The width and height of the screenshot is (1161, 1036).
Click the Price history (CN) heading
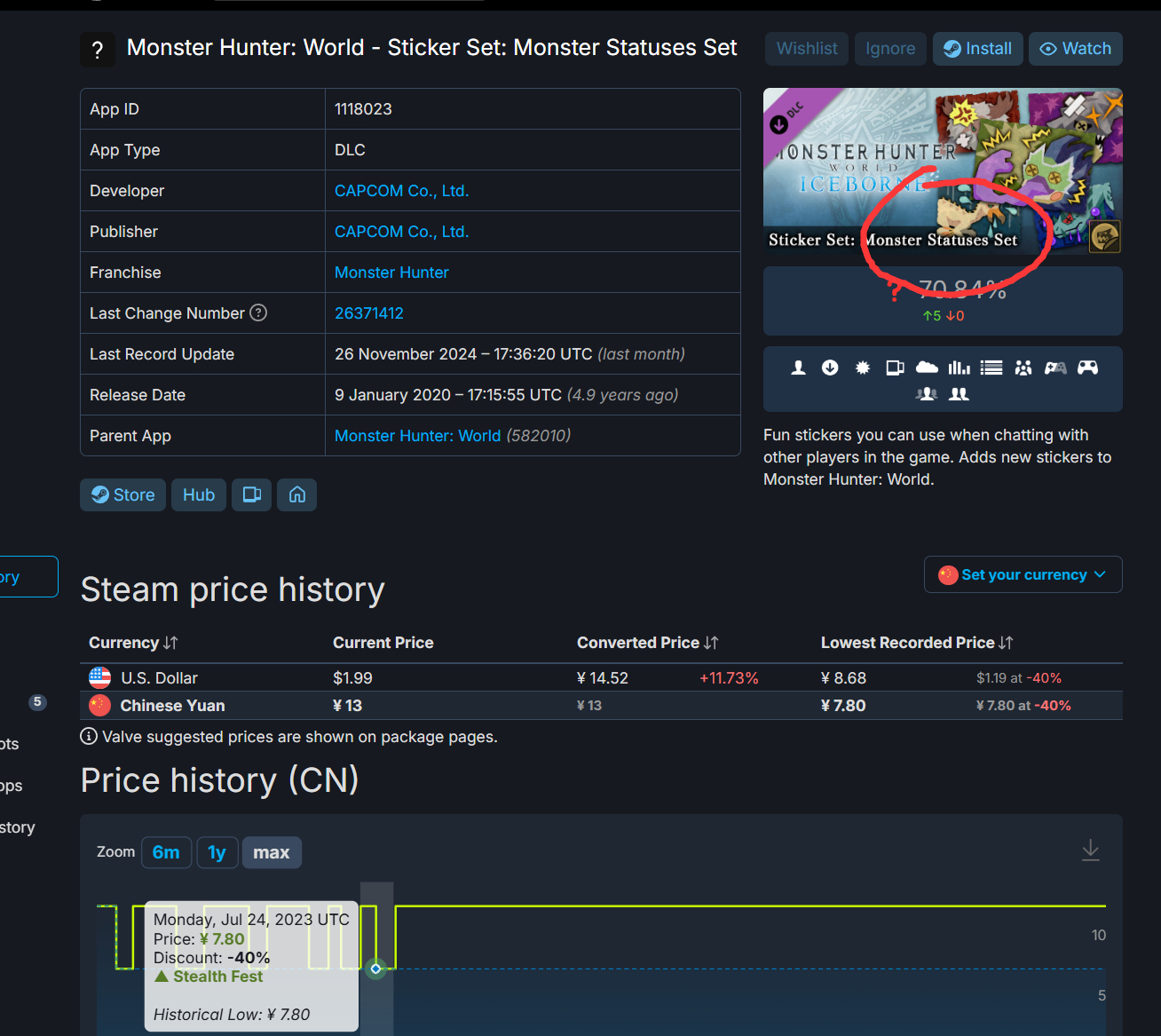(220, 780)
